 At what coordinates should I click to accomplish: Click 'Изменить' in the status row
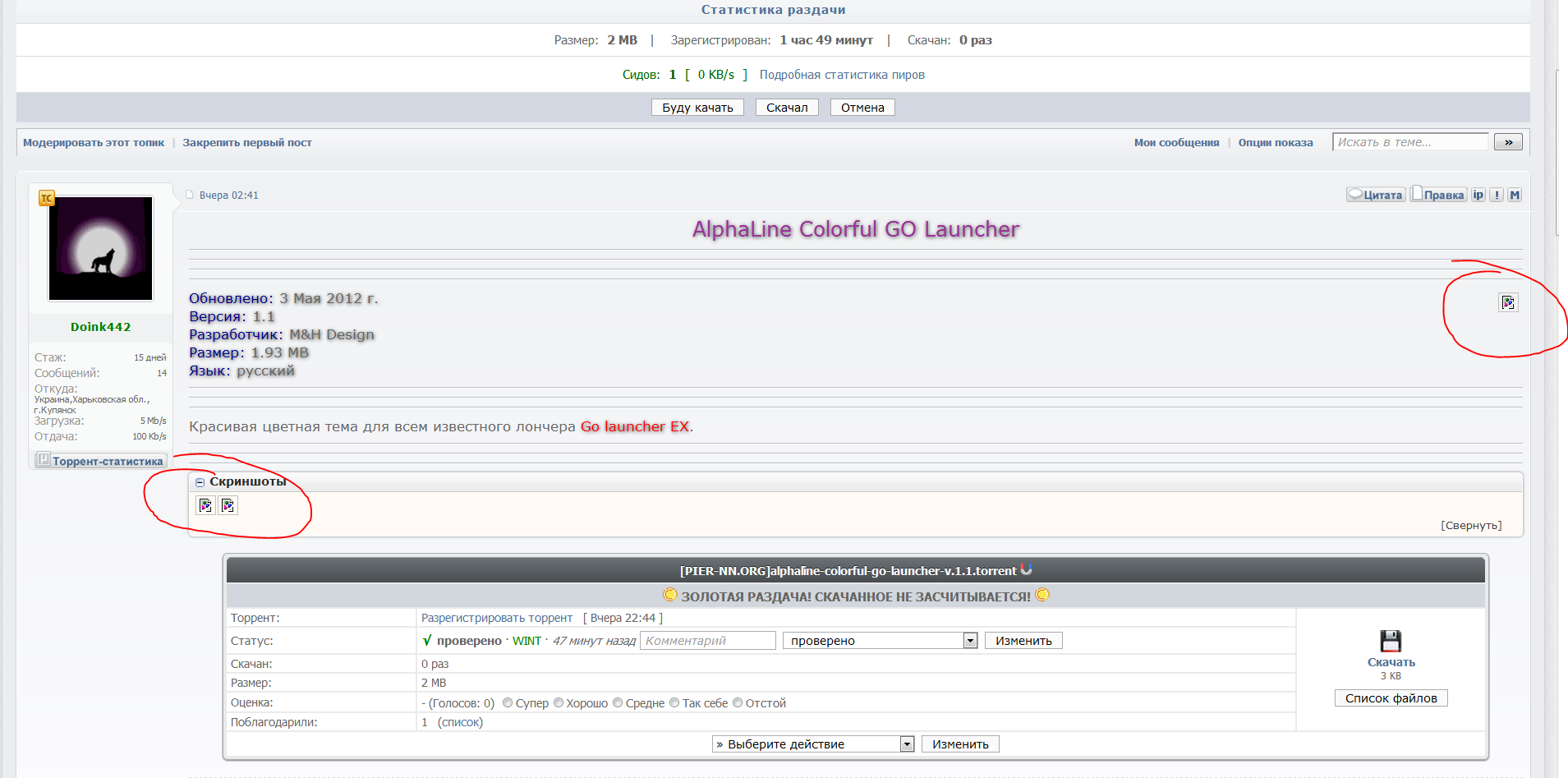pyautogui.click(x=1023, y=641)
